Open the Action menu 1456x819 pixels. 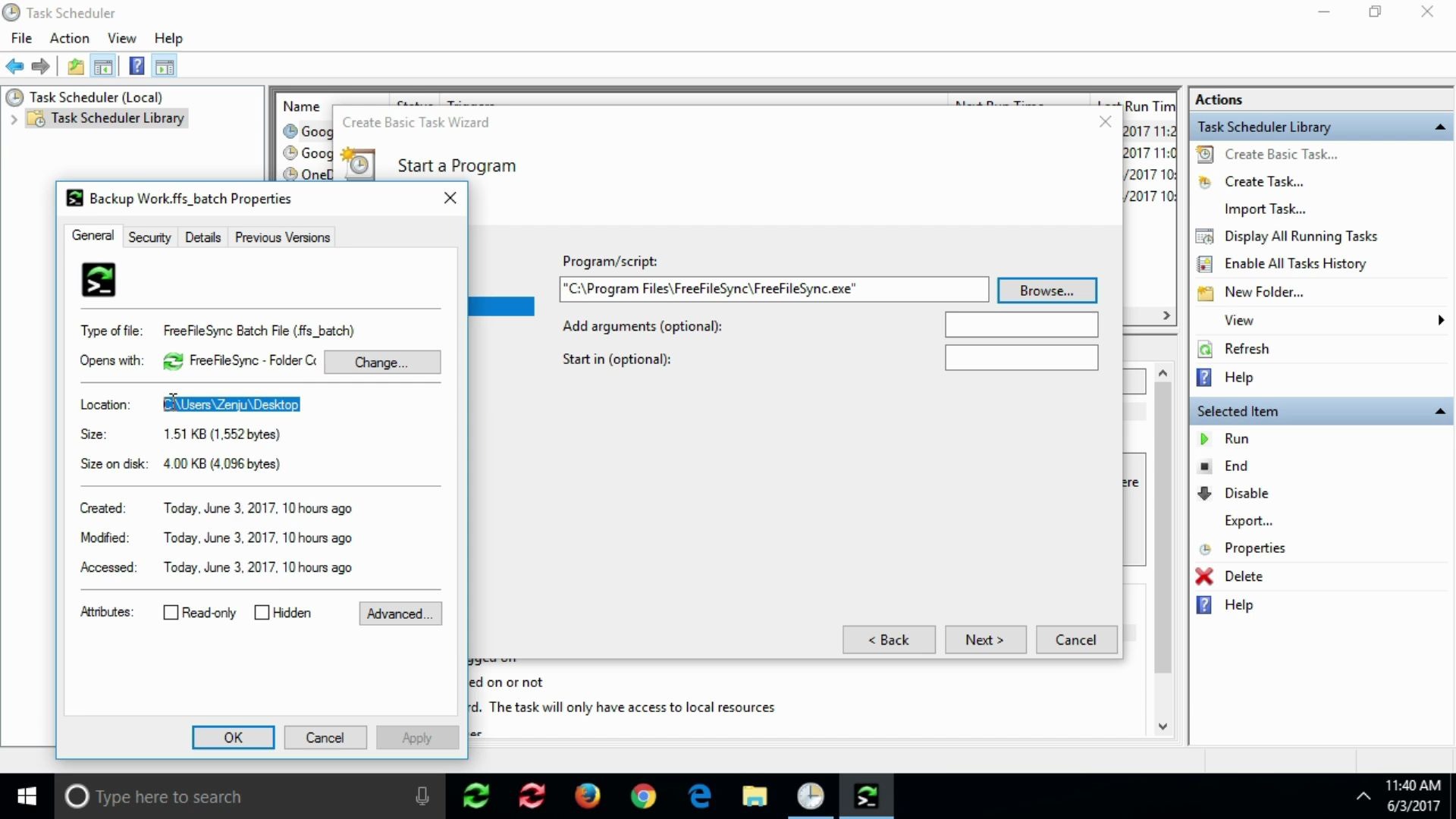coord(69,38)
